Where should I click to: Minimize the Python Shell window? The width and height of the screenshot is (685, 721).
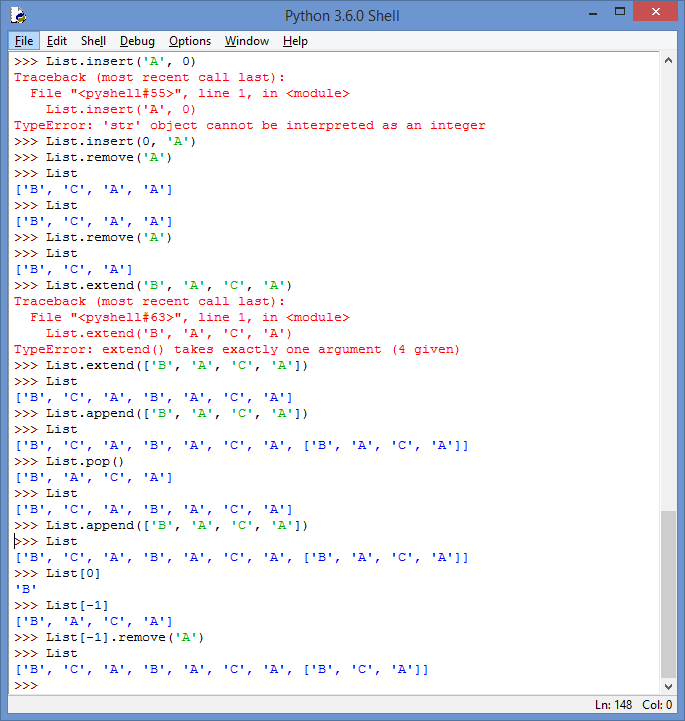tap(593, 14)
